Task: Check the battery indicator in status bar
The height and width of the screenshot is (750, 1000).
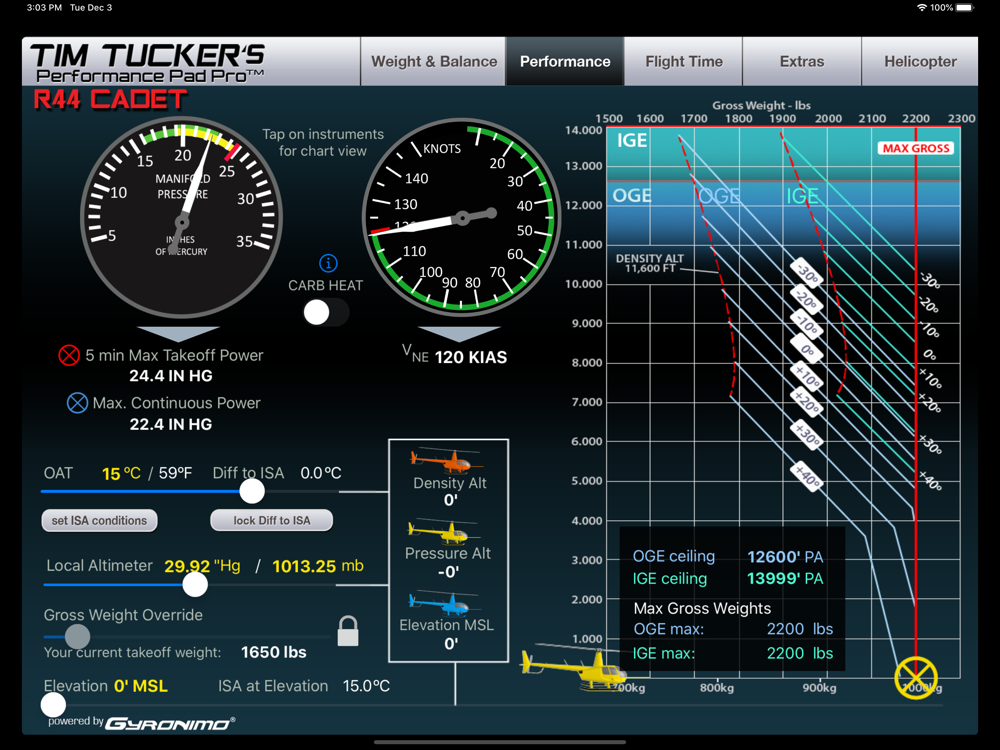Action: [965, 8]
